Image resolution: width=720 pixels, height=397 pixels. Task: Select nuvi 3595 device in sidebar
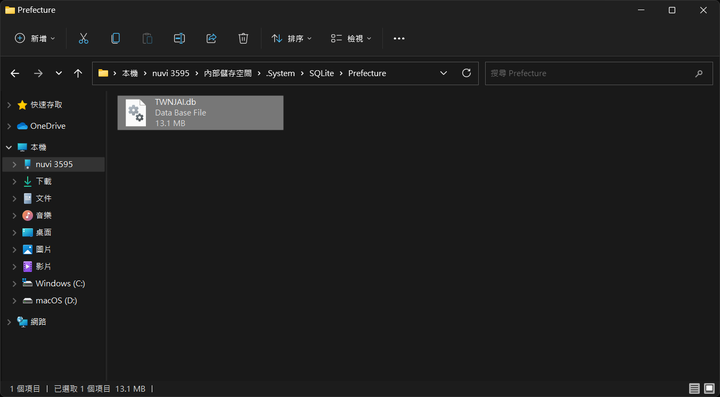click(54, 164)
